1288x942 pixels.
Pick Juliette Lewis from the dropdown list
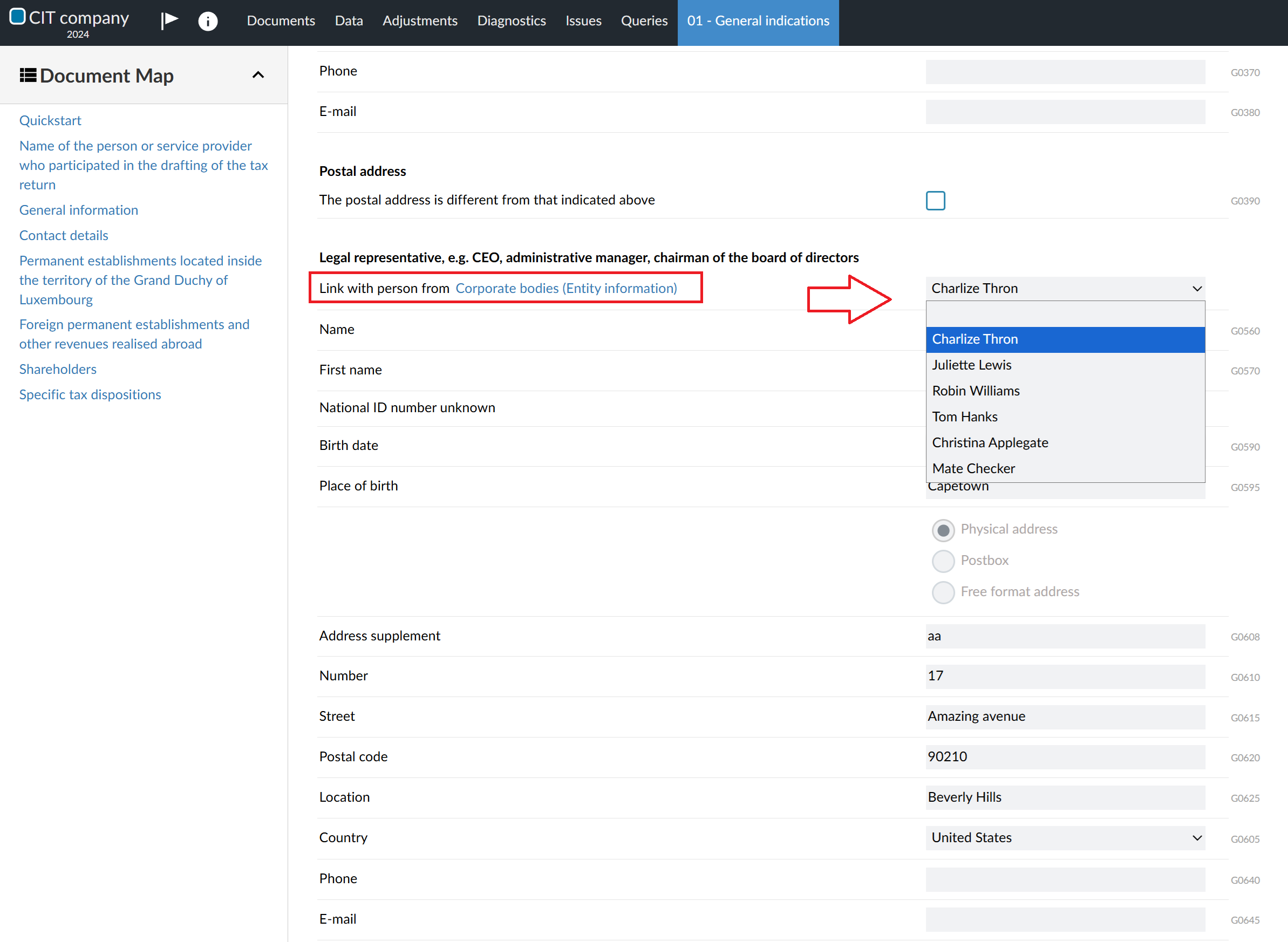tap(972, 365)
